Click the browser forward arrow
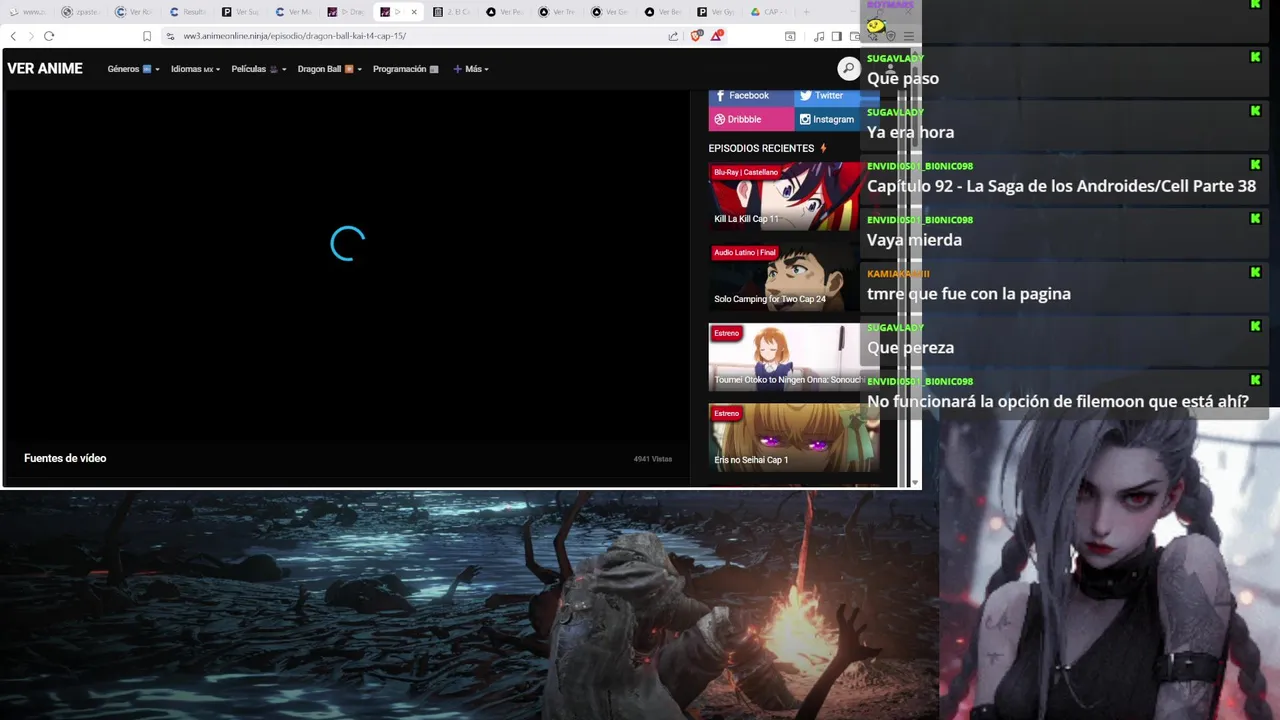 (x=31, y=36)
